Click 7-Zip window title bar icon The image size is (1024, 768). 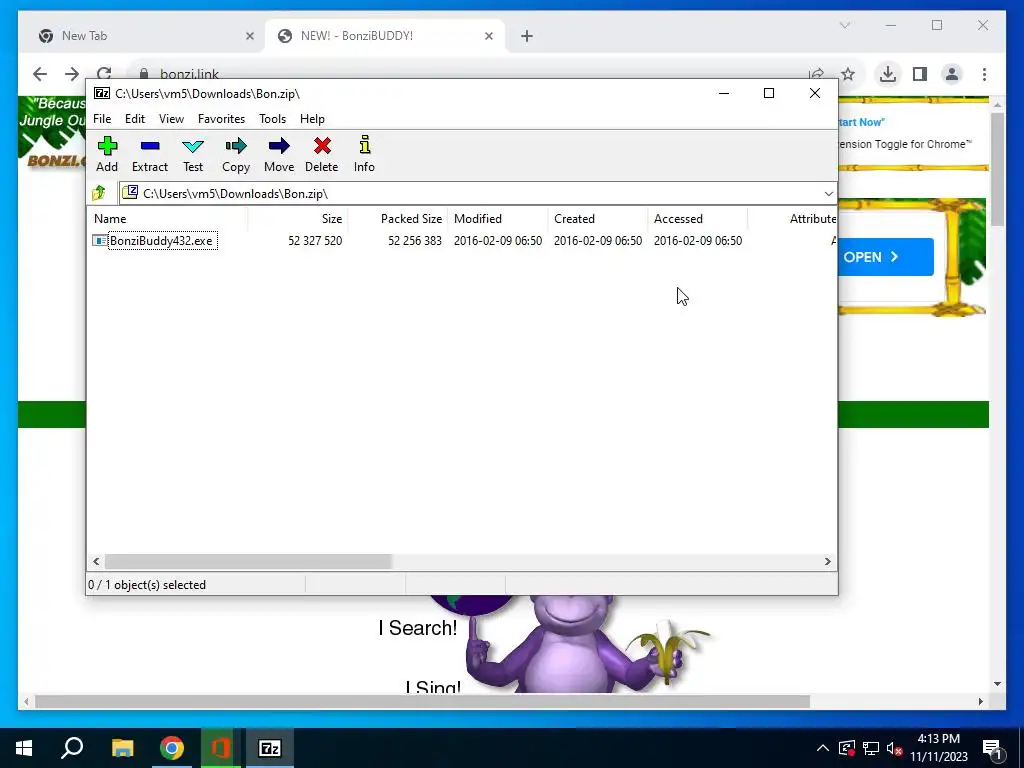pos(101,93)
